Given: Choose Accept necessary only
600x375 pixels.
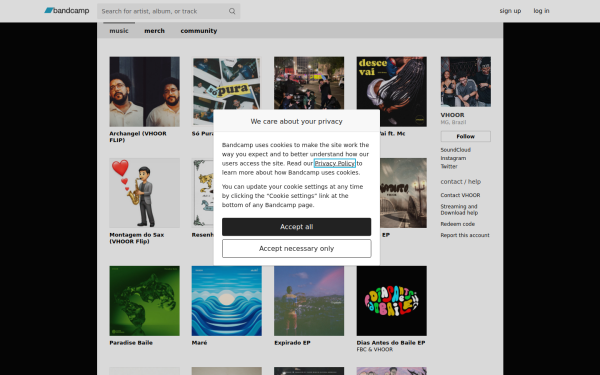Looking at the screenshot, I should 297,249.
